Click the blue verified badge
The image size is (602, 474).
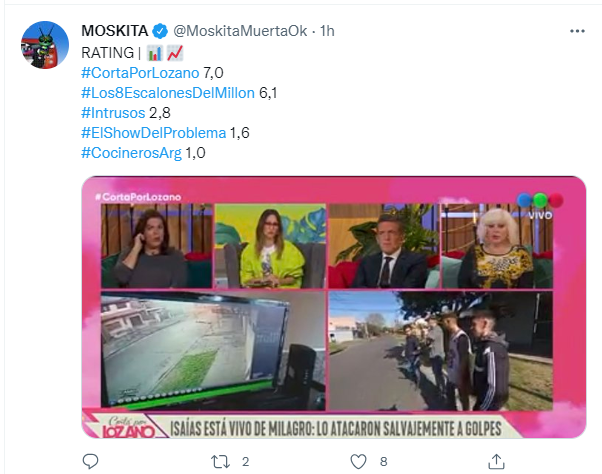point(160,31)
